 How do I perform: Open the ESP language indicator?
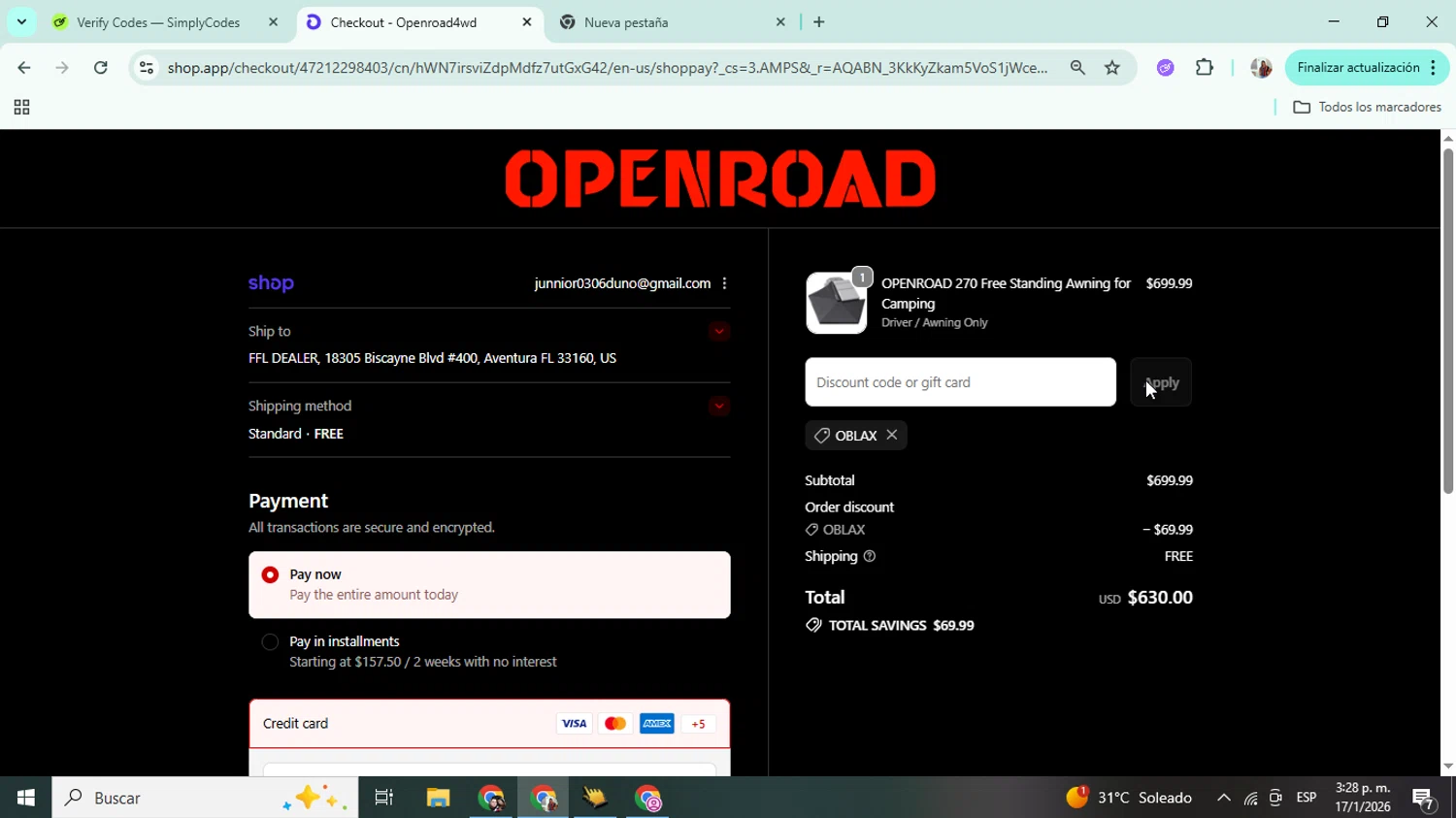click(x=1307, y=798)
